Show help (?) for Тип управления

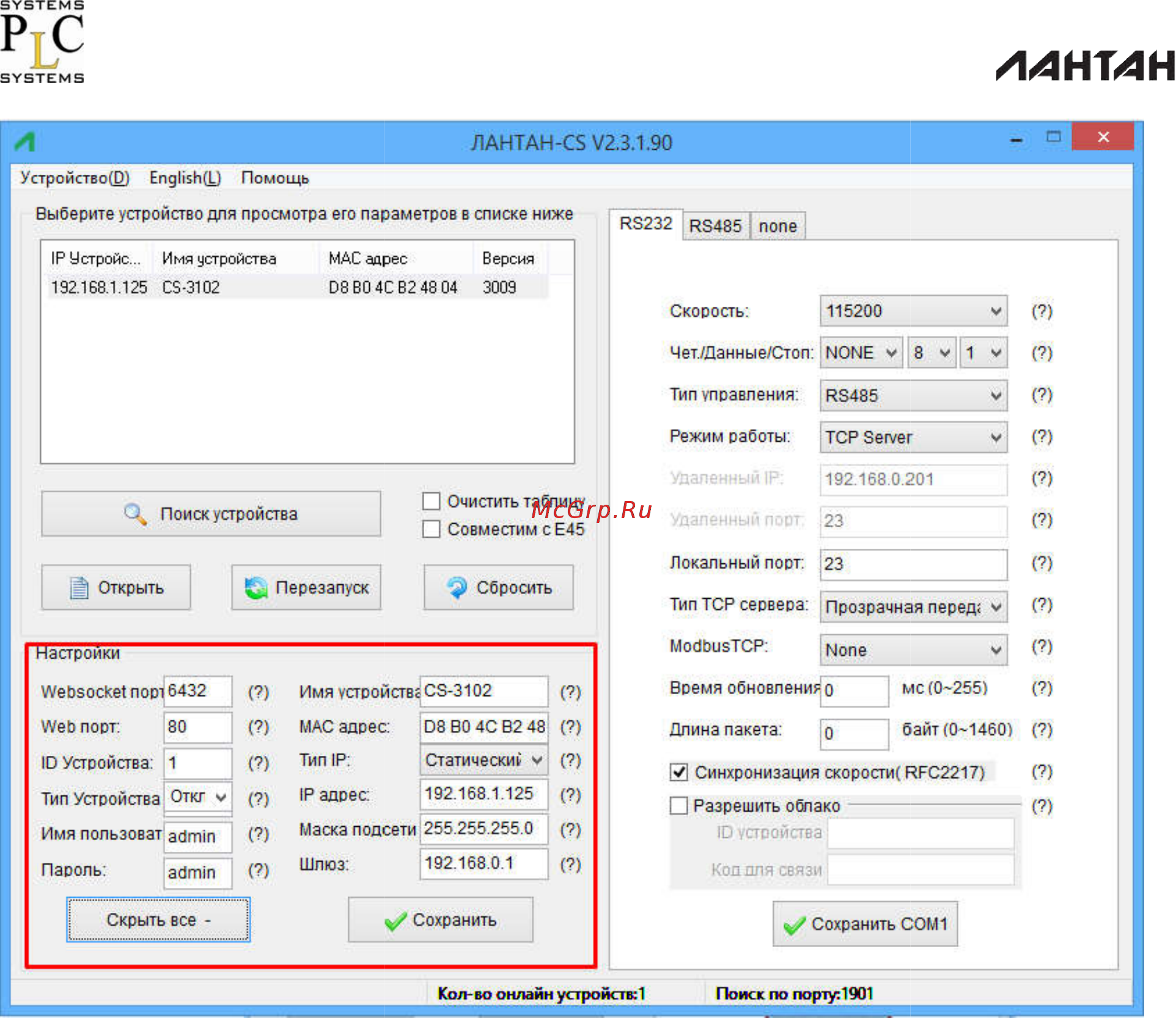click(x=1042, y=395)
